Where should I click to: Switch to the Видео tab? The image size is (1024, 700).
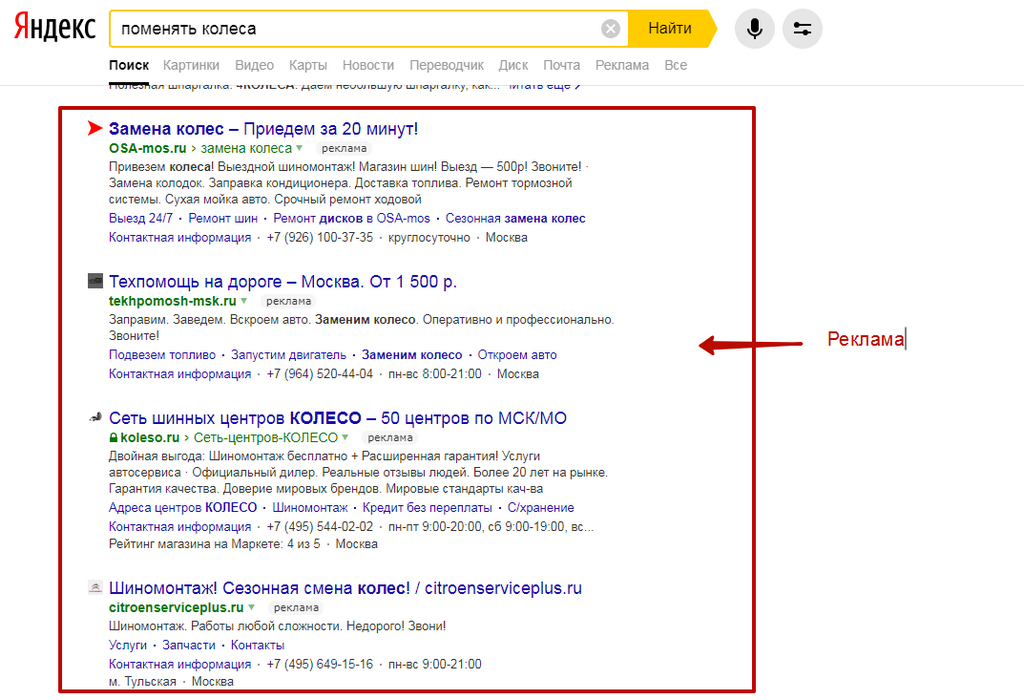[254, 65]
